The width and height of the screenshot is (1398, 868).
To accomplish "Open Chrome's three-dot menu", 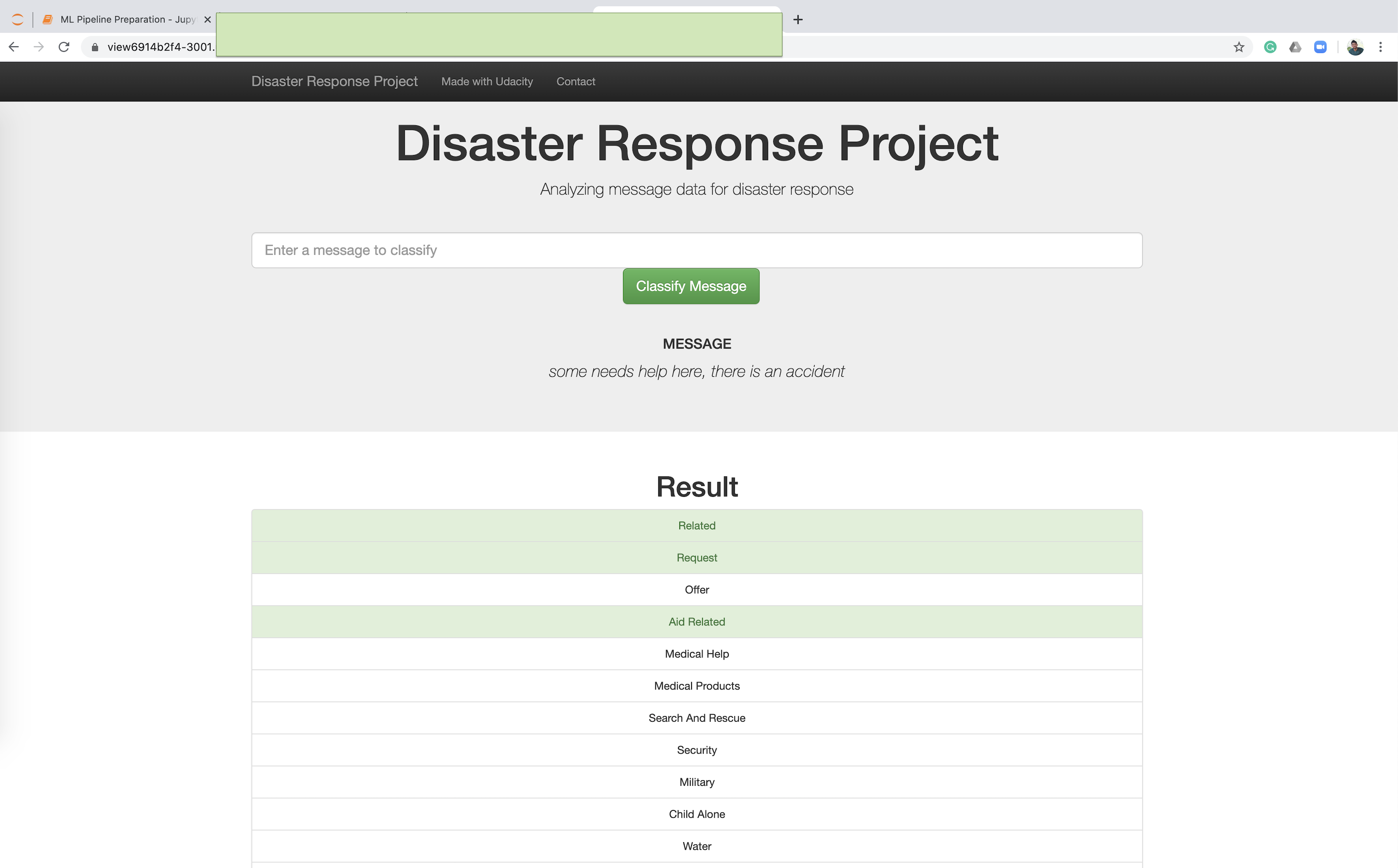I will (1381, 47).
